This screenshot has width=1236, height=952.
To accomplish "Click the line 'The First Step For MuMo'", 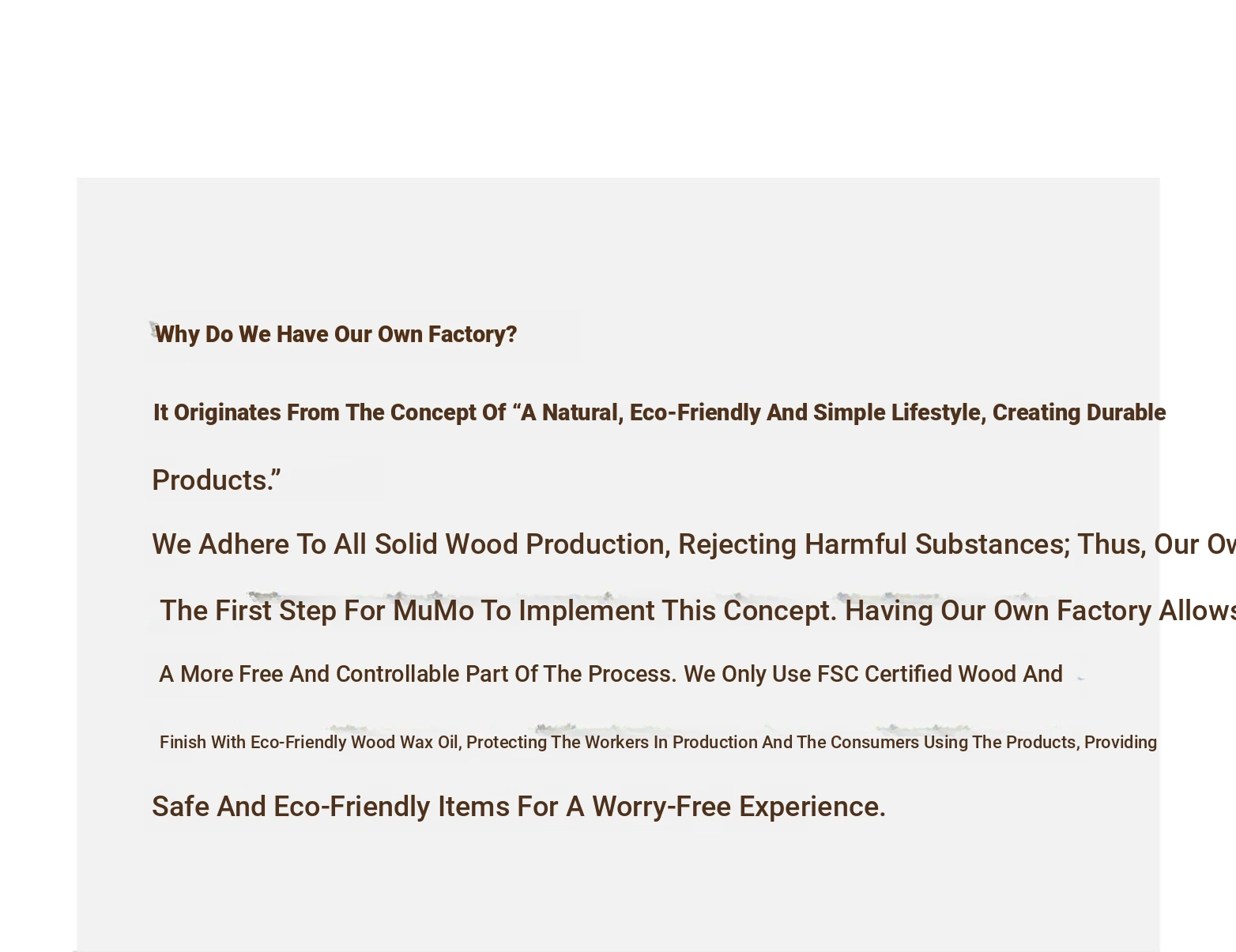I will click(x=698, y=611).
